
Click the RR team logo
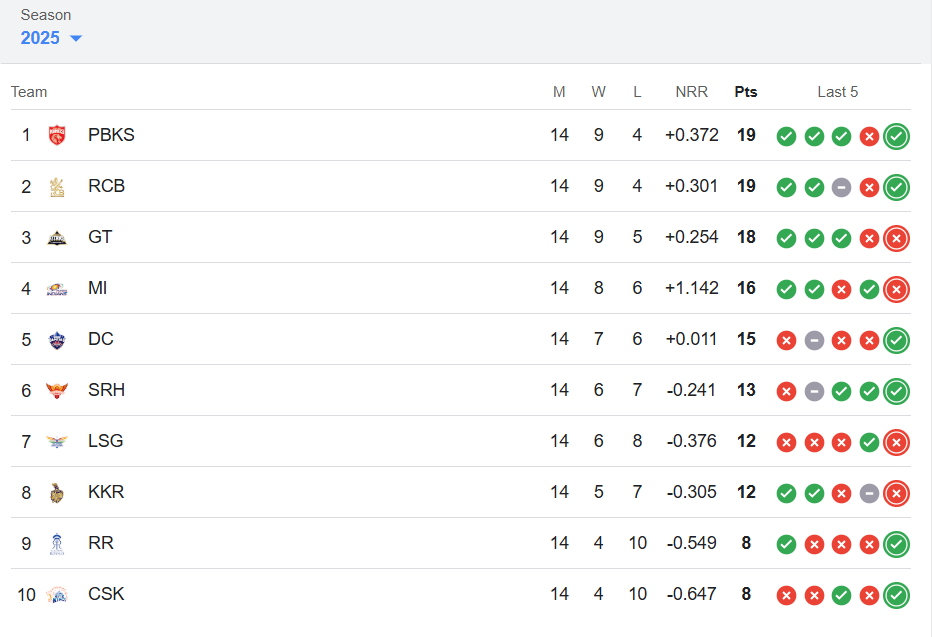pos(57,544)
